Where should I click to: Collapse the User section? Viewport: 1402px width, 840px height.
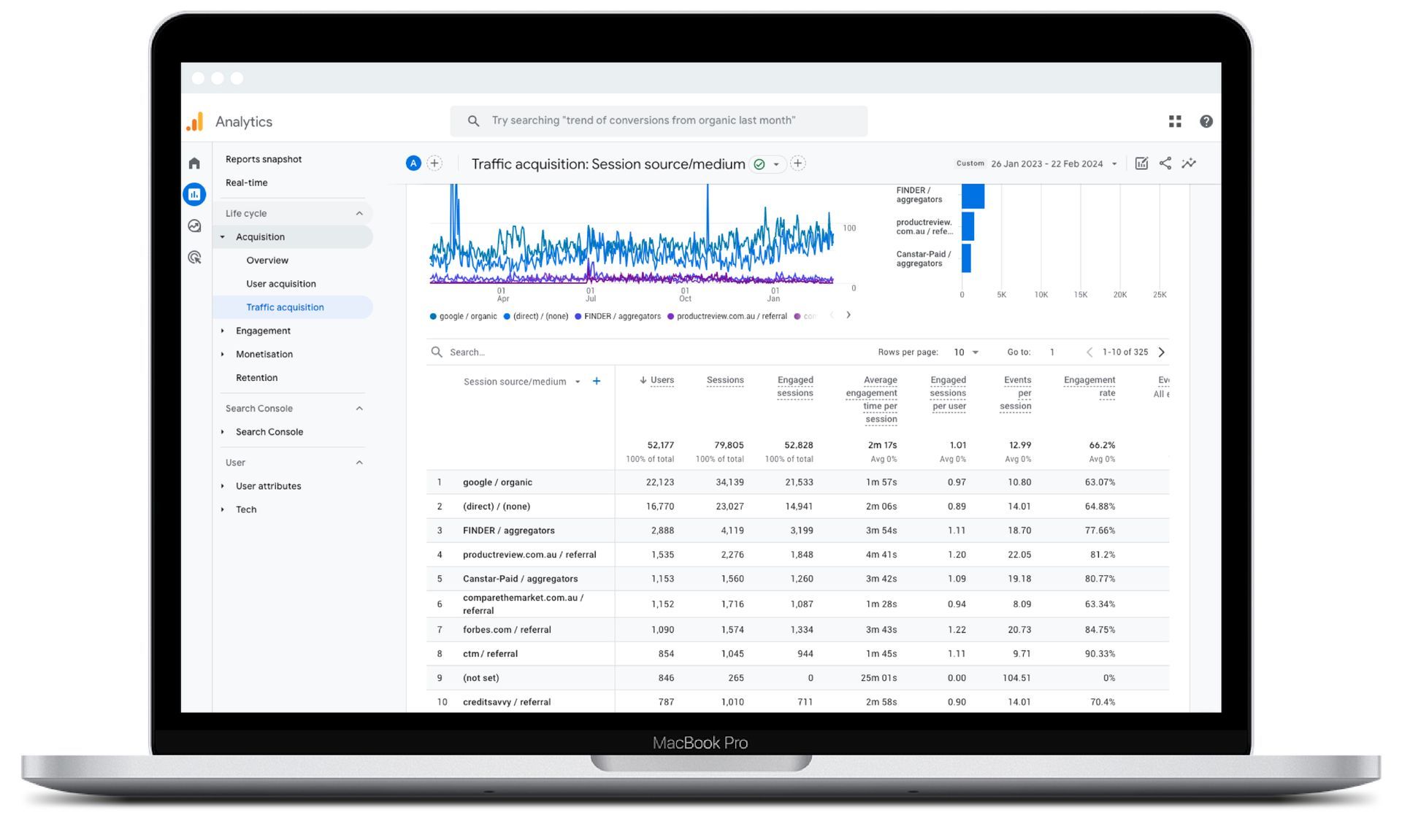[x=359, y=463]
